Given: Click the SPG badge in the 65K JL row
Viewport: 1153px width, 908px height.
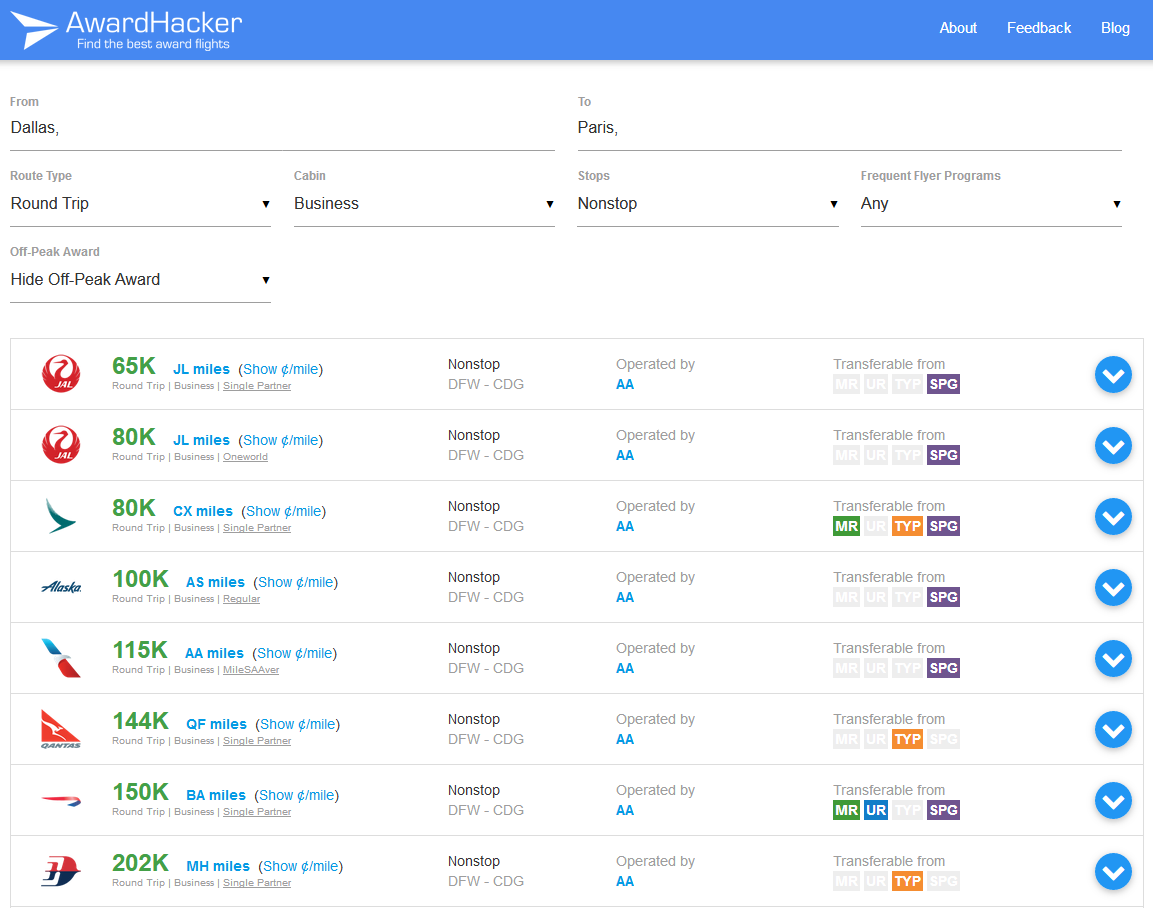Looking at the screenshot, I should pyautogui.click(x=943, y=384).
